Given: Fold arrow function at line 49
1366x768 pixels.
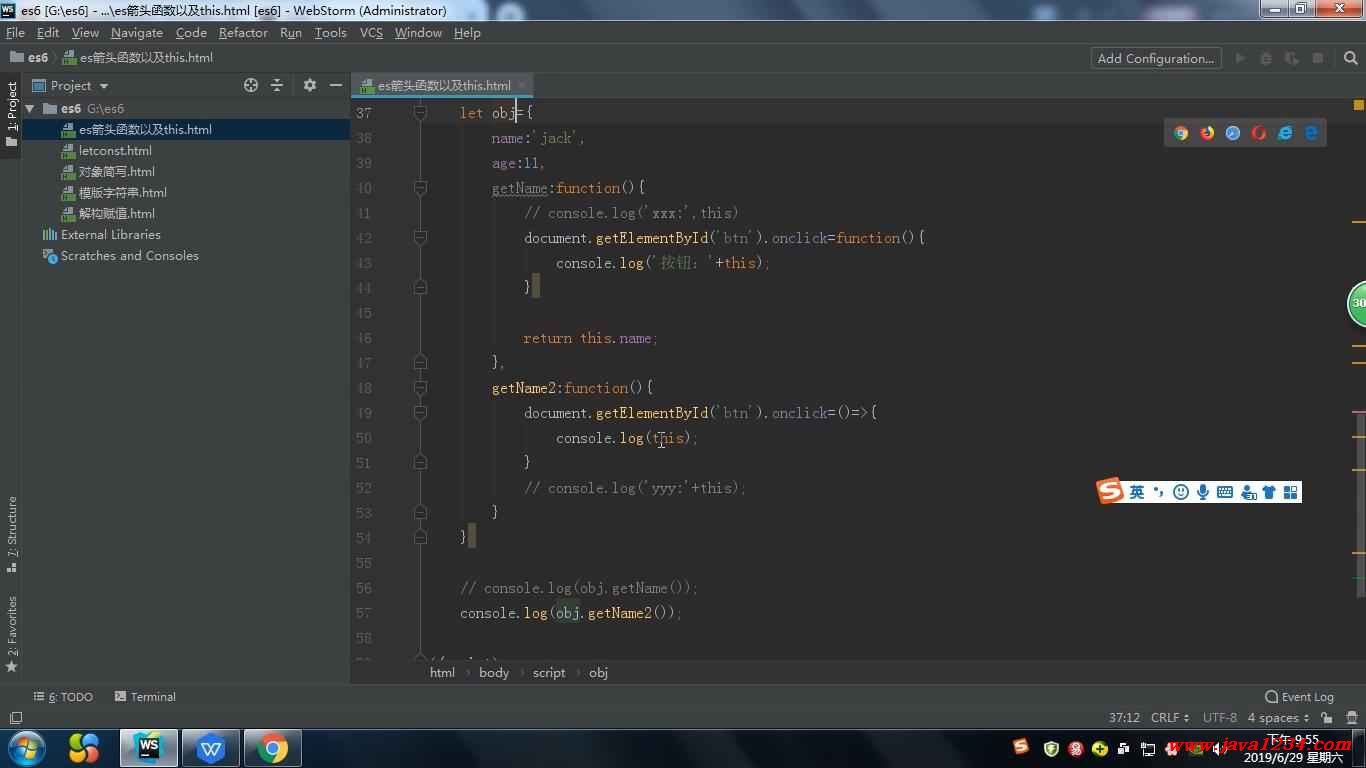Looking at the screenshot, I should (x=420, y=413).
